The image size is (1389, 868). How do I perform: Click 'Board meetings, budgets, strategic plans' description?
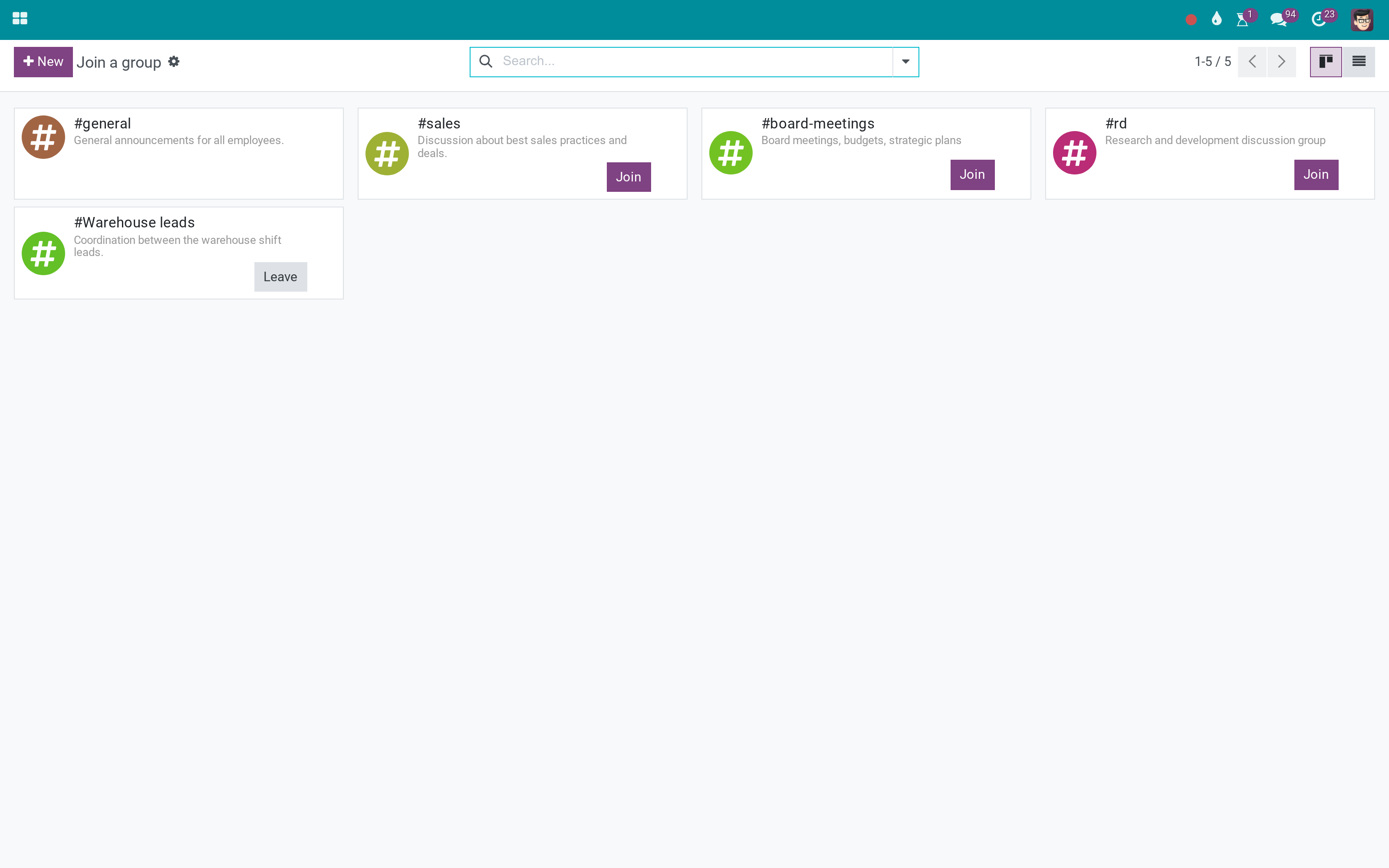click(x=861, y=140)
